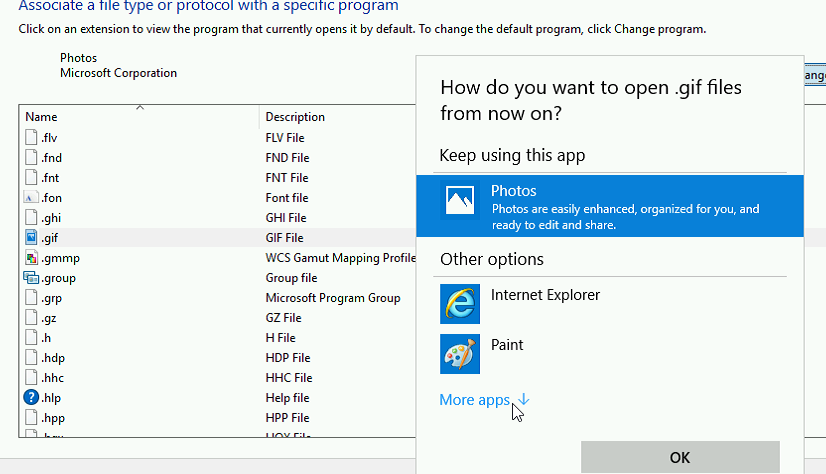826x474 pixels.
Task: Click the 'HHC File' description
Action: point(289,378)
